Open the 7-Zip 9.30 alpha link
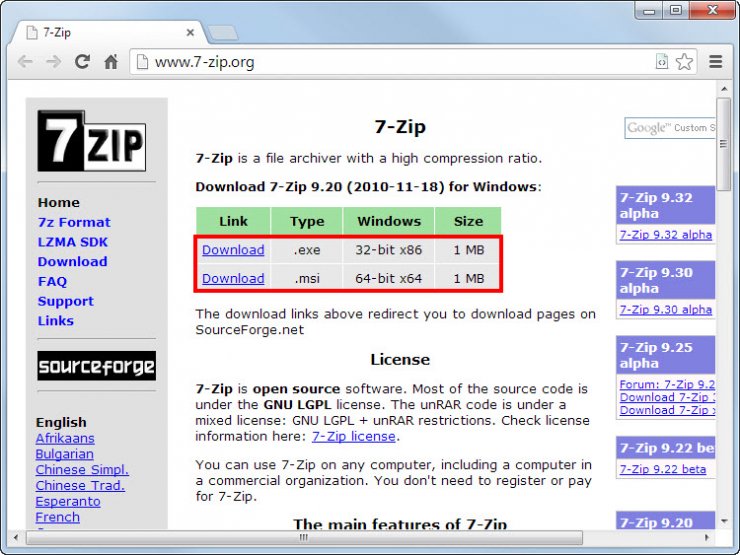Image resolution: width=740 pixels, height=555 pixels. [x=665, y=310]
